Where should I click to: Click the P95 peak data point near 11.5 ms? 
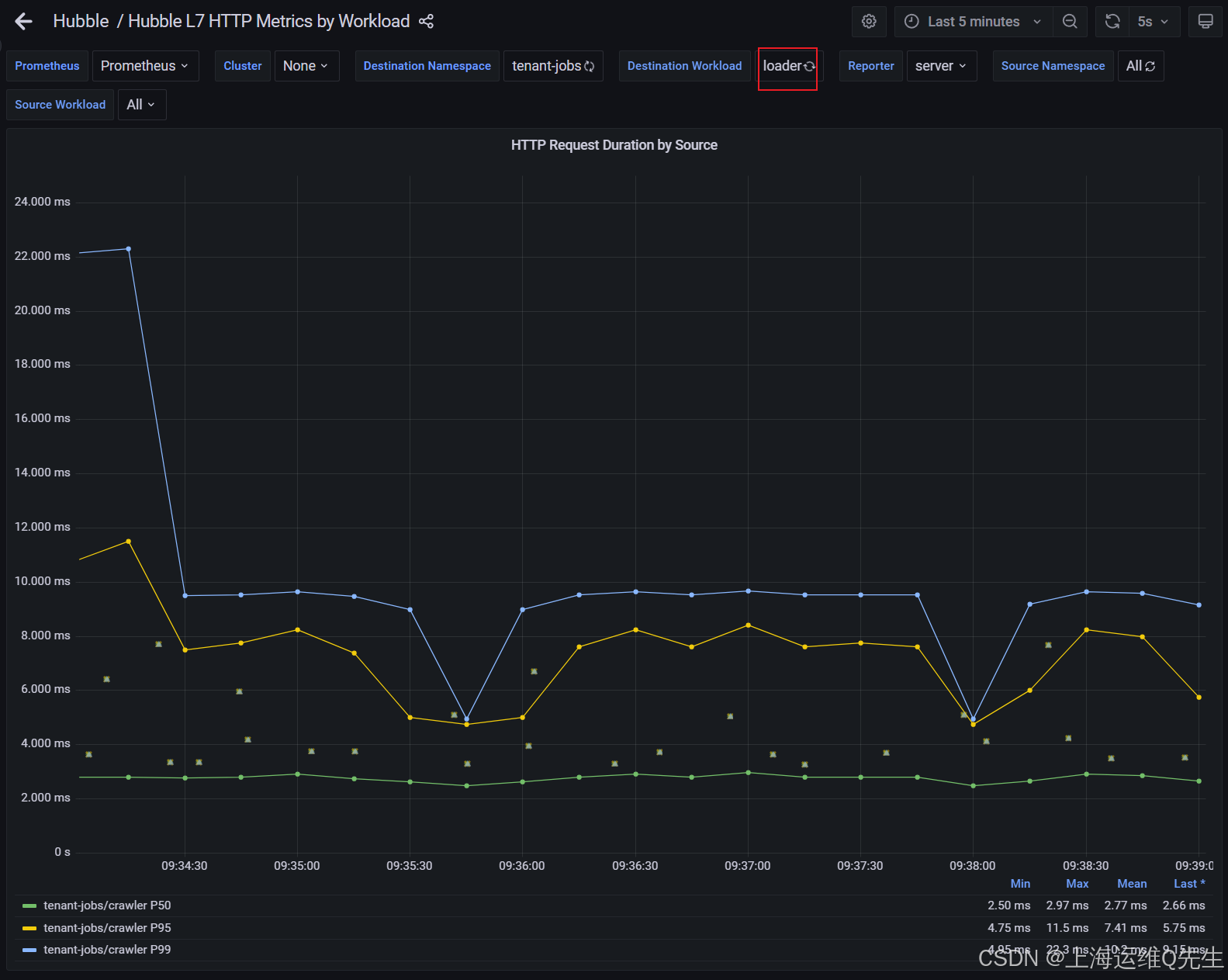coord(128,542)
